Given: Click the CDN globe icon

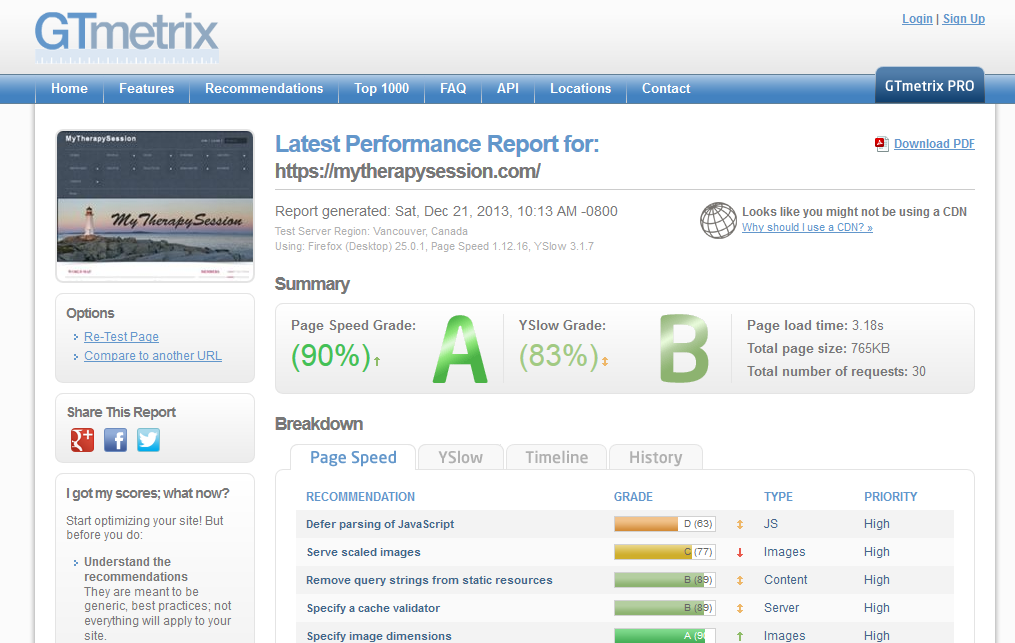Looking at the screenshot, I should [718, 220].
